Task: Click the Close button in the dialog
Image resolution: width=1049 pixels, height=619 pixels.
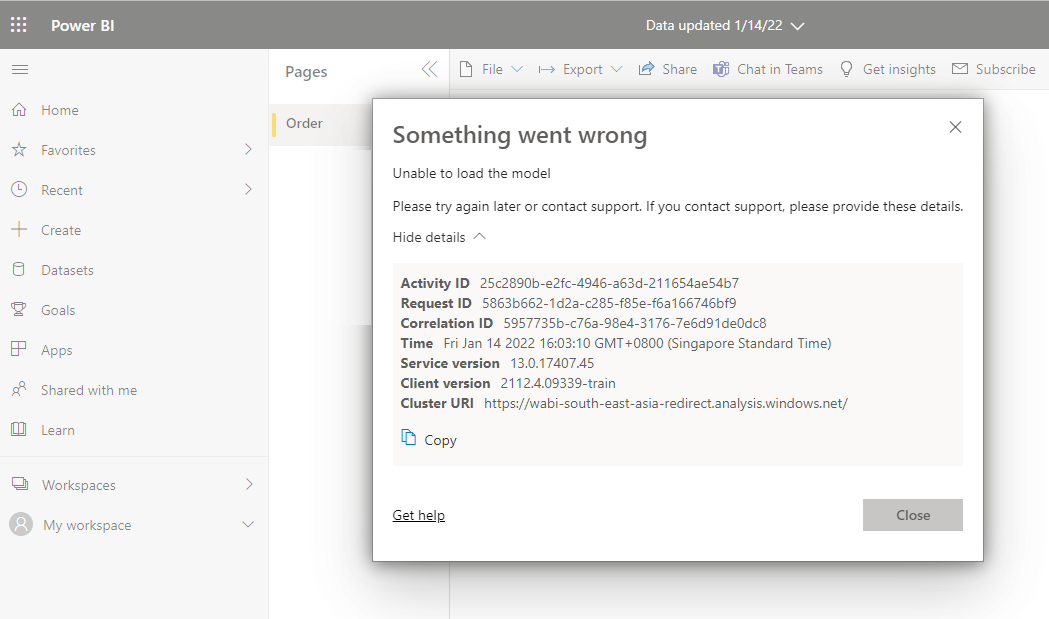Action: click(913, 515)
